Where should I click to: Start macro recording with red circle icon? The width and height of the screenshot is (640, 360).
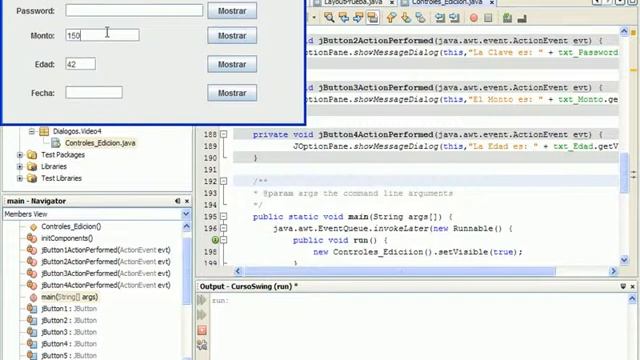point(473,18)
